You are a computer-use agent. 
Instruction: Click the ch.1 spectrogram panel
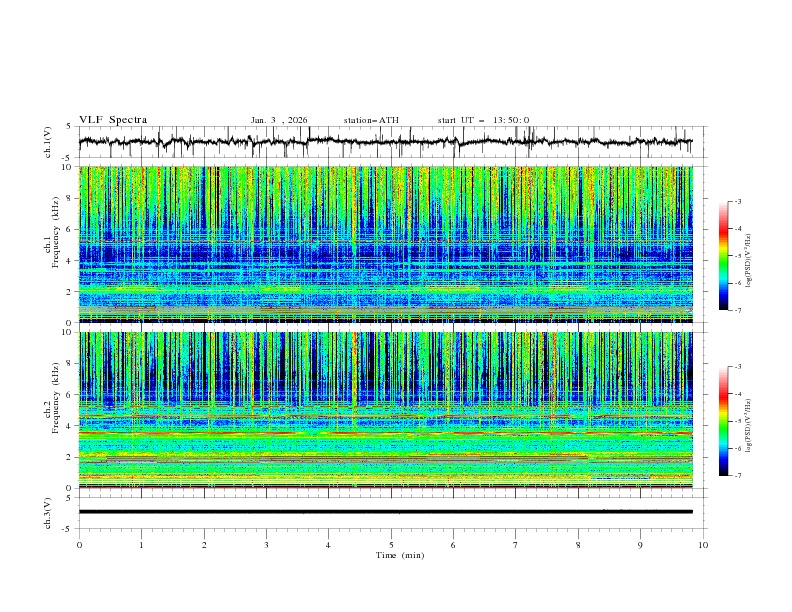(x=385, y=244)
